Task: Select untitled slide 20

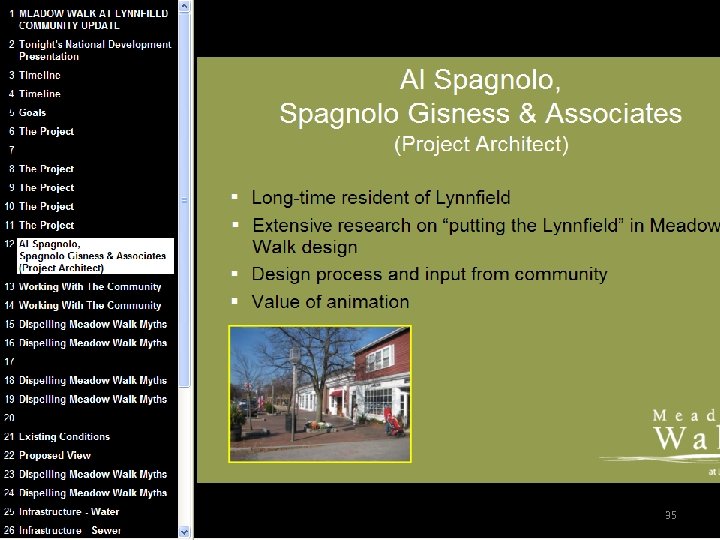Action: (x=10, y=418)
